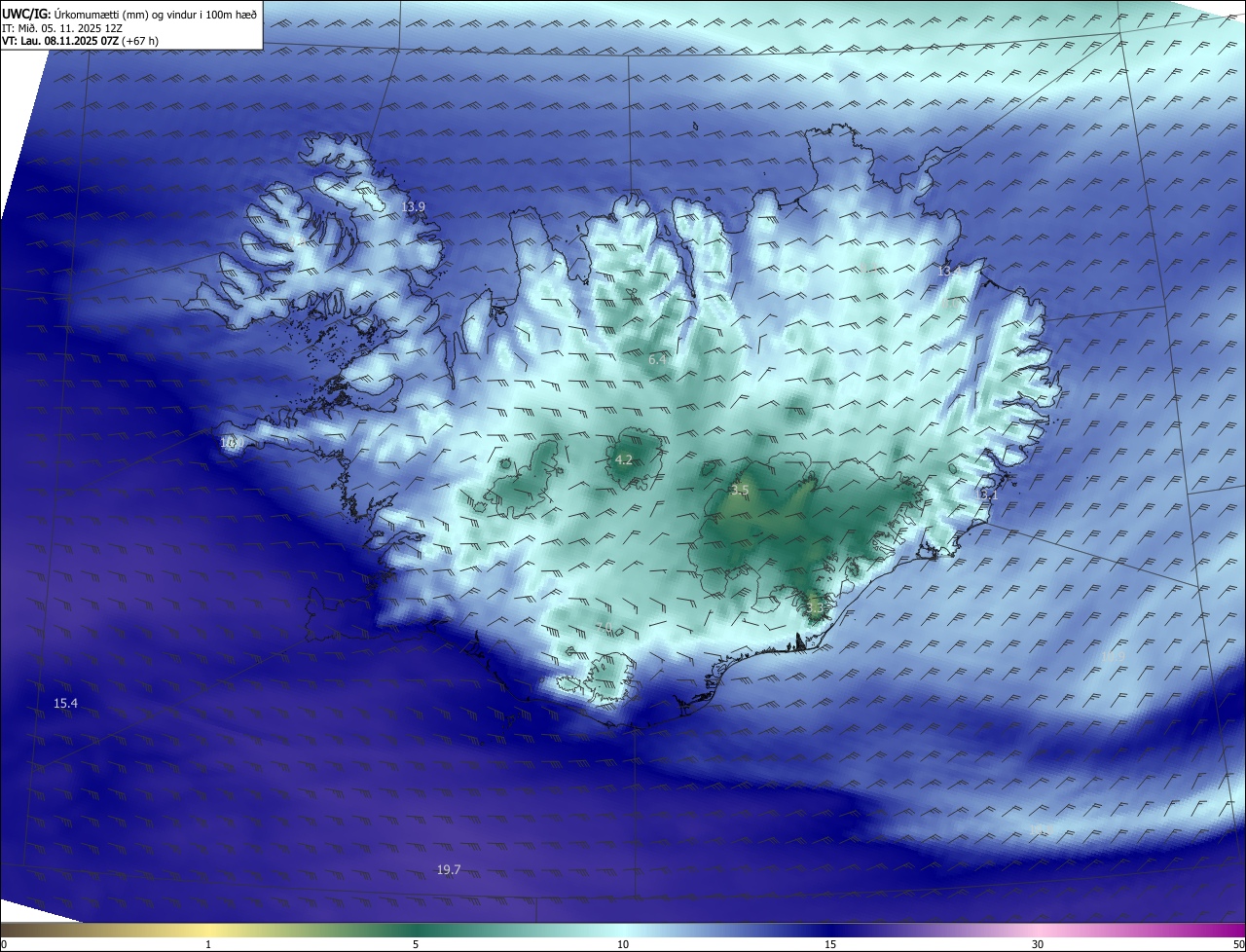Click the 1 tick on the color scale
Image resolution: width=1246 pixels, height=952 pixels.
pos(208,944)
